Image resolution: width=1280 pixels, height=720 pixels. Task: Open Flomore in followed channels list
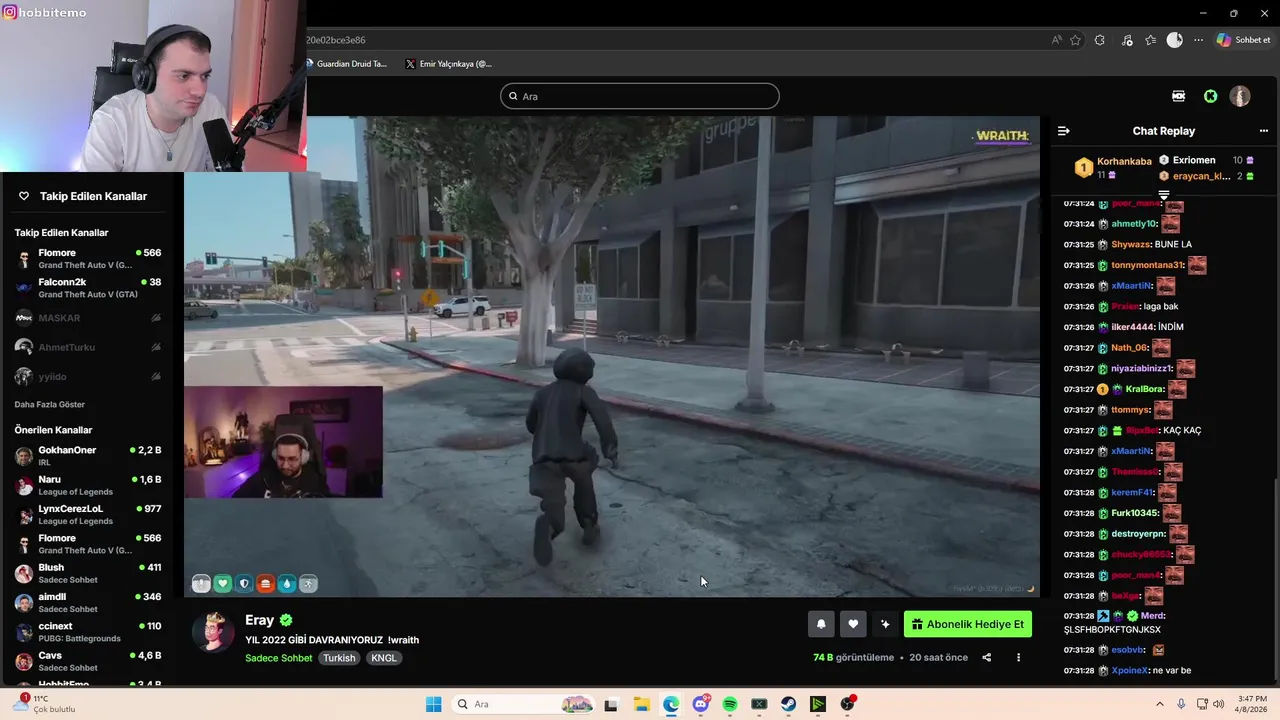click(88, 259)
